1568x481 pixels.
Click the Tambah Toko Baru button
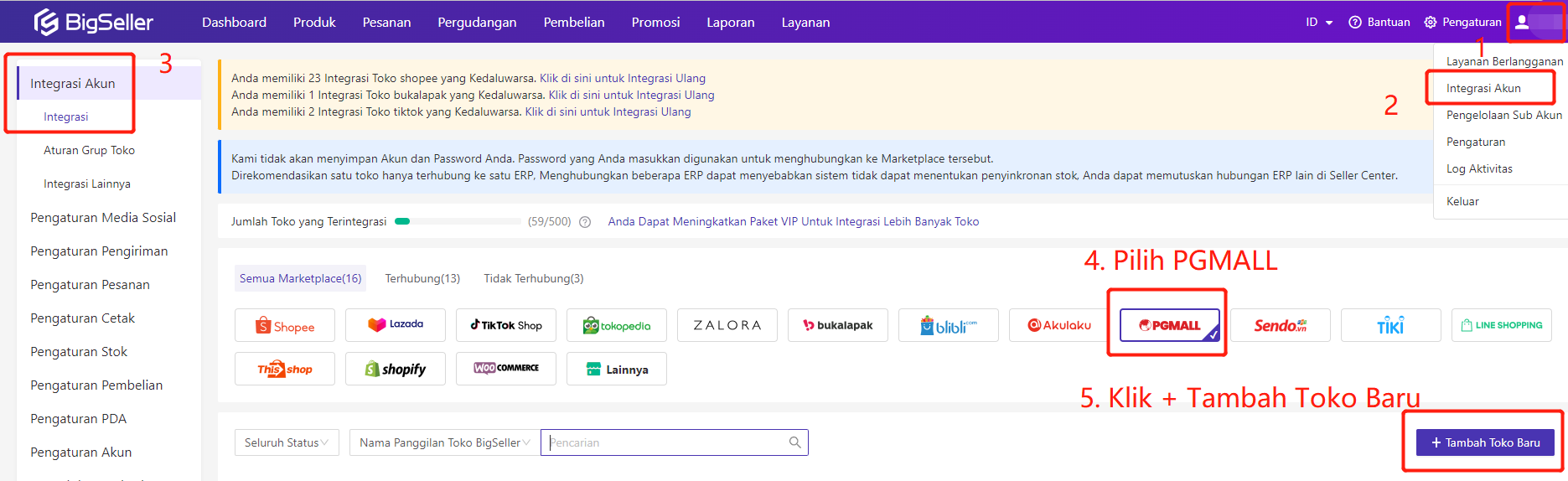[x=1484, y=442]
